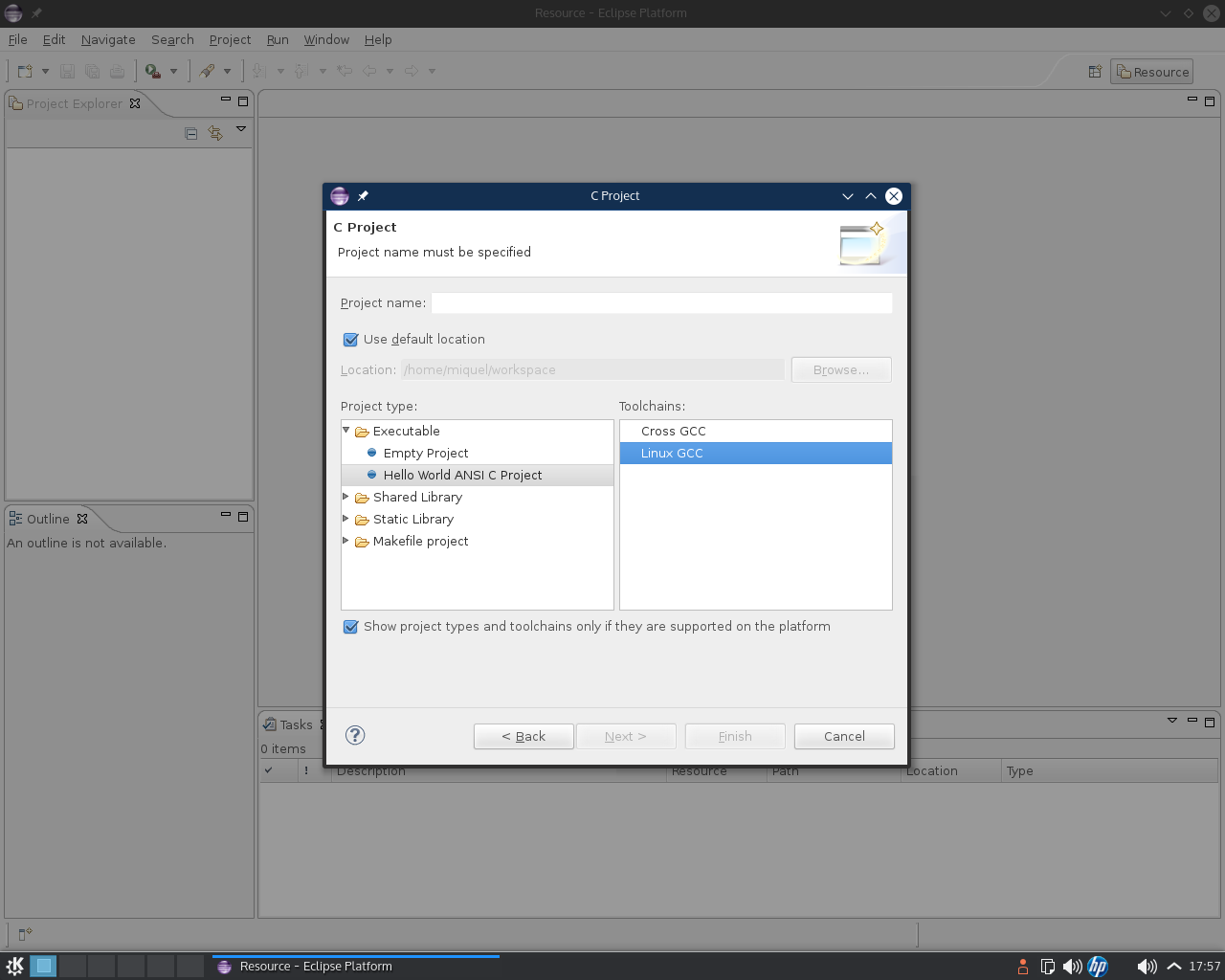Image resolution: width=1225 pixels, height=980 pixels.
Task: Open the External Tools dropdown arrow
Action: [173, 71]
